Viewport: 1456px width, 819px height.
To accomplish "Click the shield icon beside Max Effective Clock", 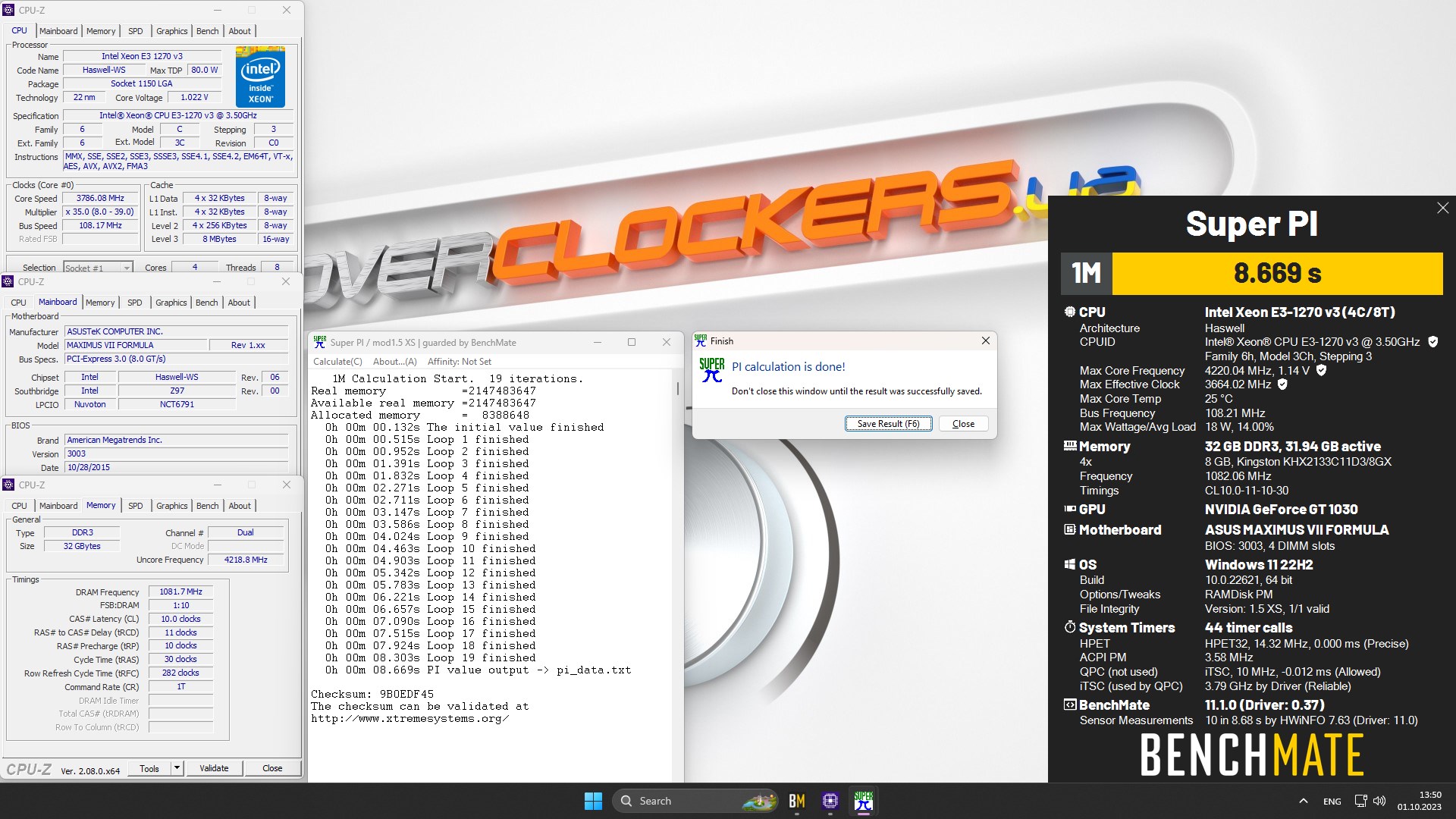I will (x=1282, y=384).
